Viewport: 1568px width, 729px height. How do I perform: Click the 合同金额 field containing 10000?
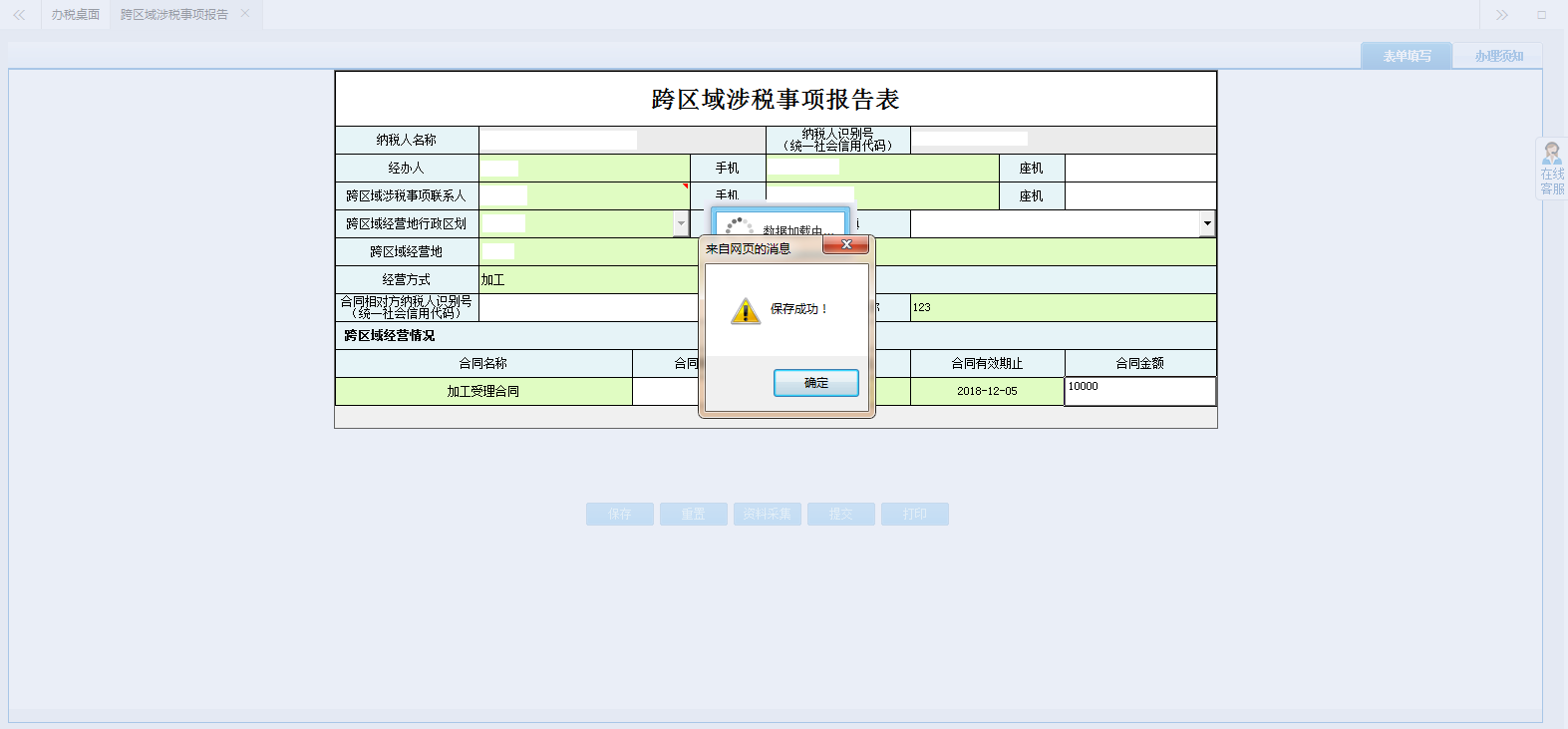tap(1139, 391)
